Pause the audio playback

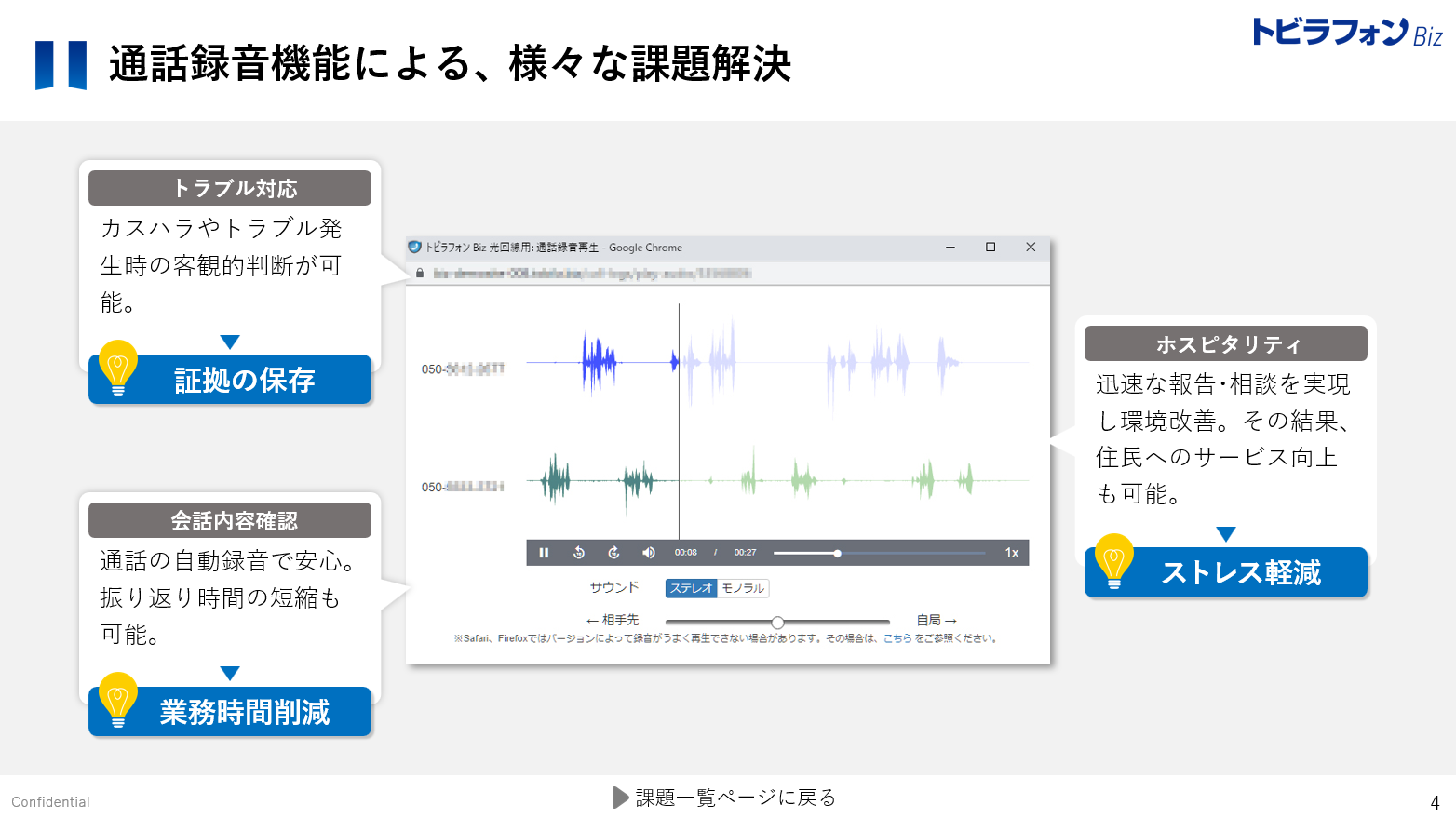(545, 553)
